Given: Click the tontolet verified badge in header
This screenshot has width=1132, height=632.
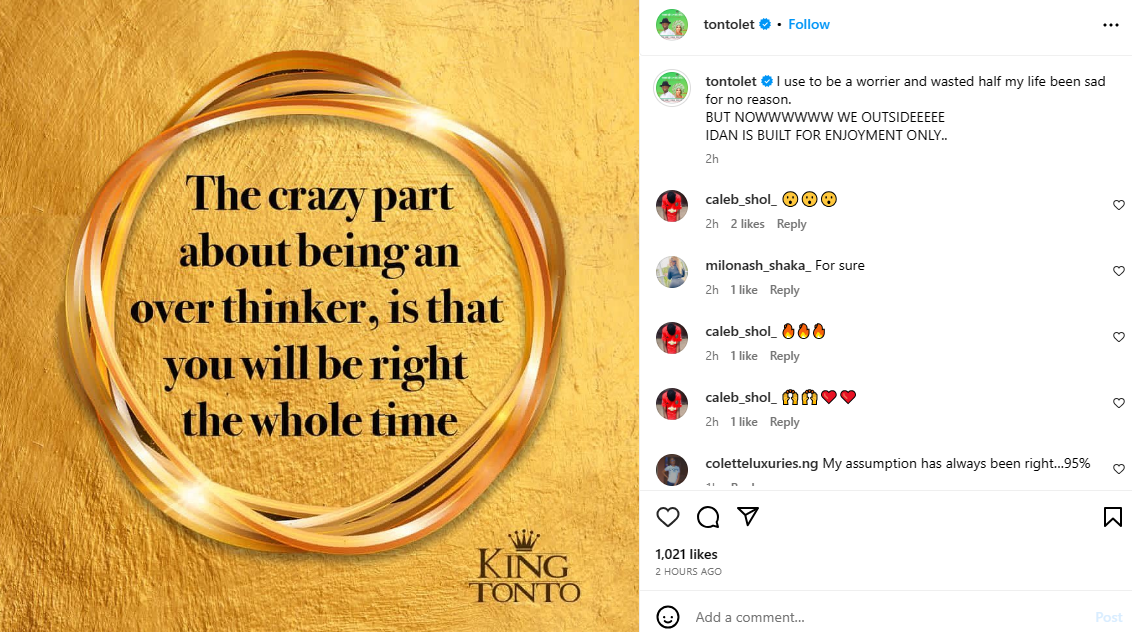Looking at the screenshot, I should (765, 24).
